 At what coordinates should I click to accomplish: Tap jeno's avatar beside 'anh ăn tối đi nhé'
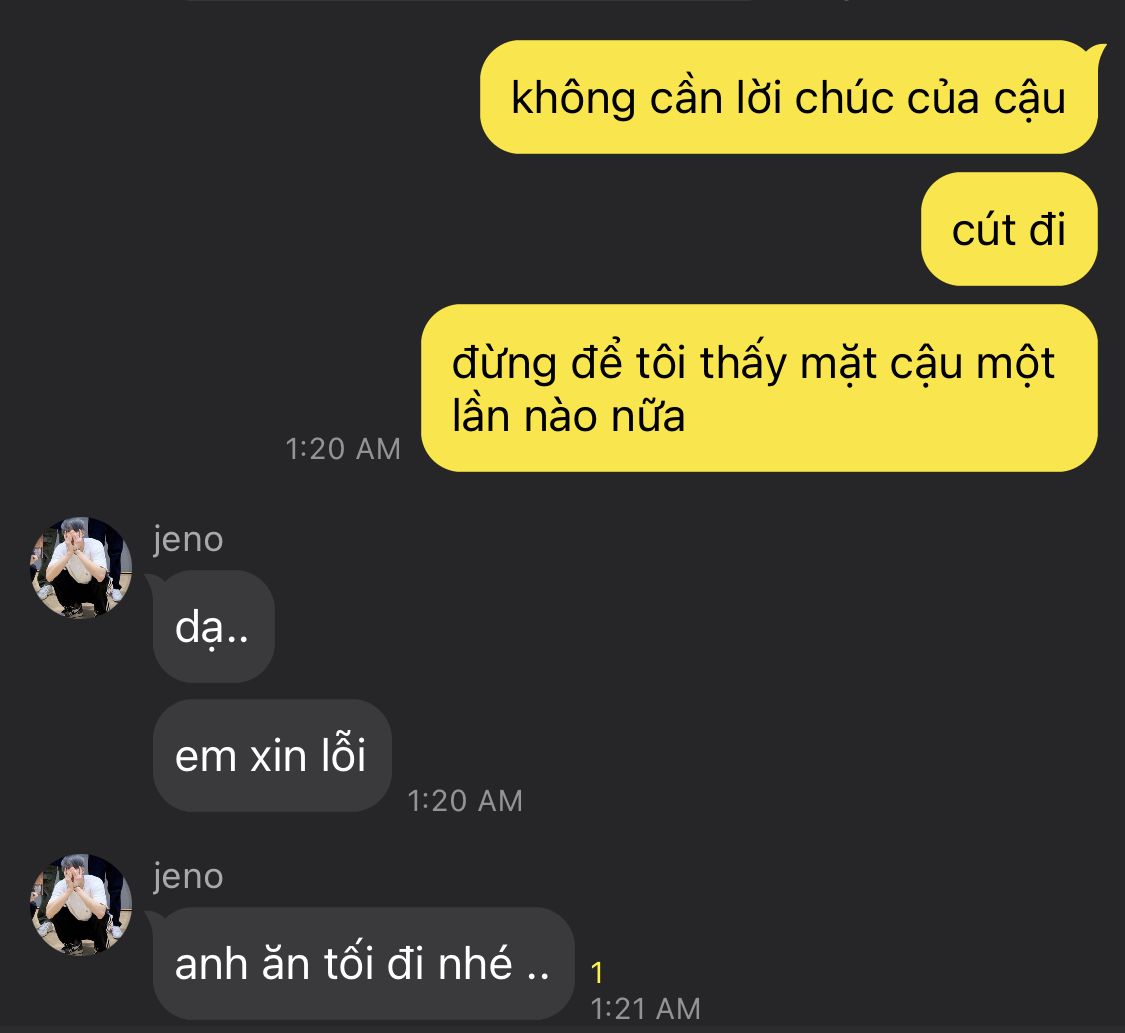pos(81,905)
